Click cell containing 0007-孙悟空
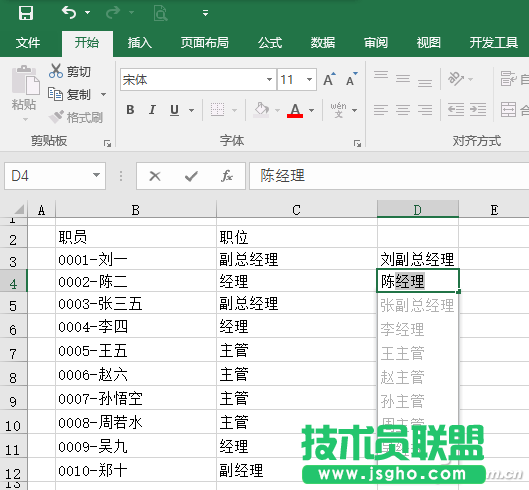The image size is (529, 490). [136, 399]
